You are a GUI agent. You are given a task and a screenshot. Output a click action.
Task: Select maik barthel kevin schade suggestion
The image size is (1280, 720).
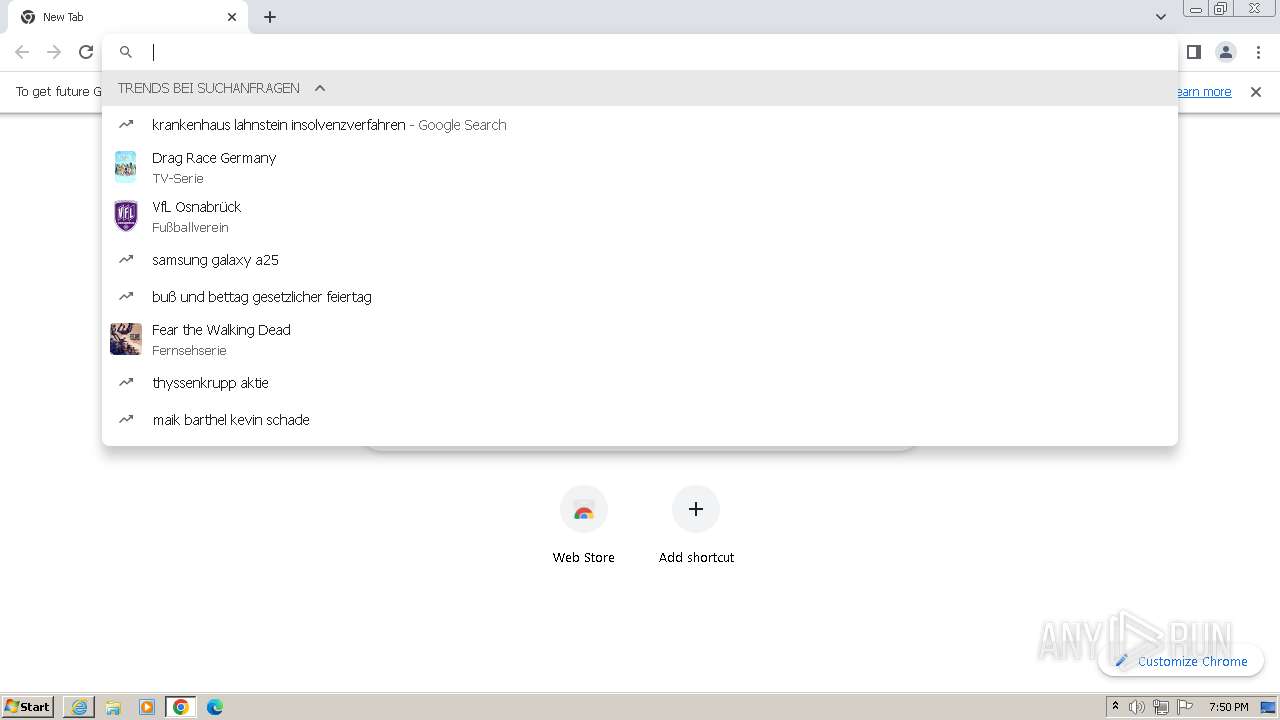point(640,420)
